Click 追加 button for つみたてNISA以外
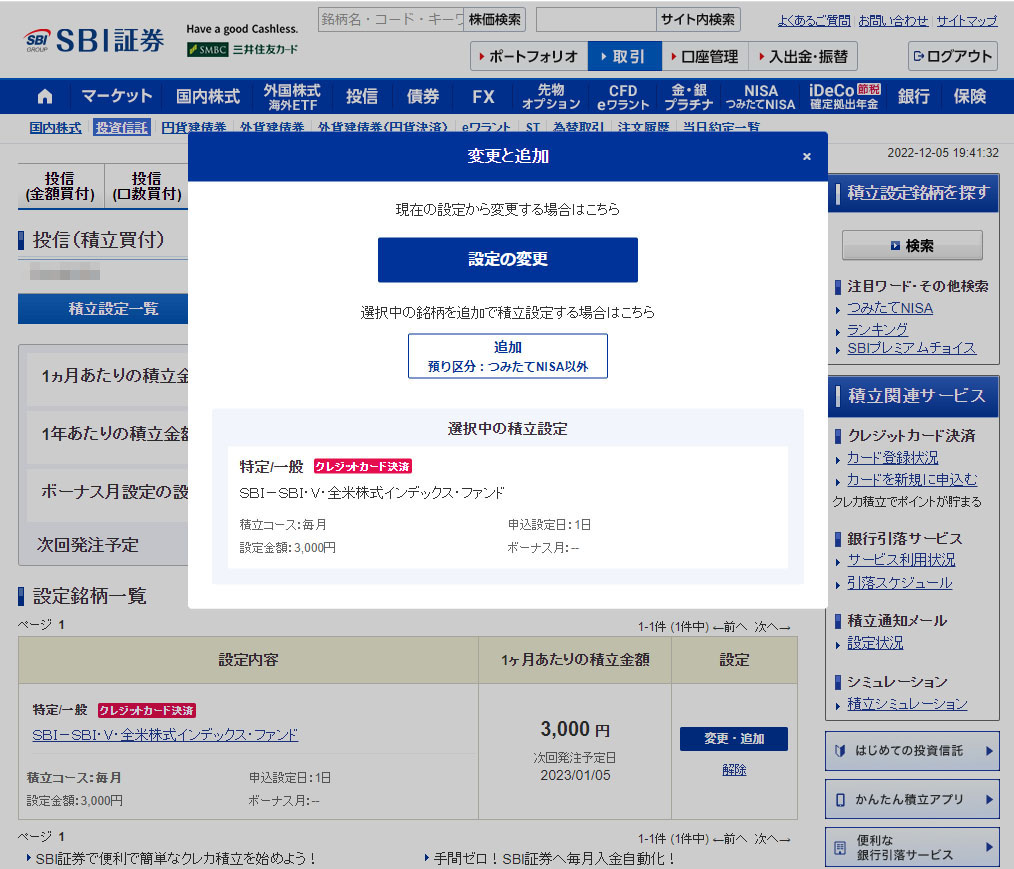Image resolution: width=1014 pixels, height=869 pixels. tap(507, 356)
